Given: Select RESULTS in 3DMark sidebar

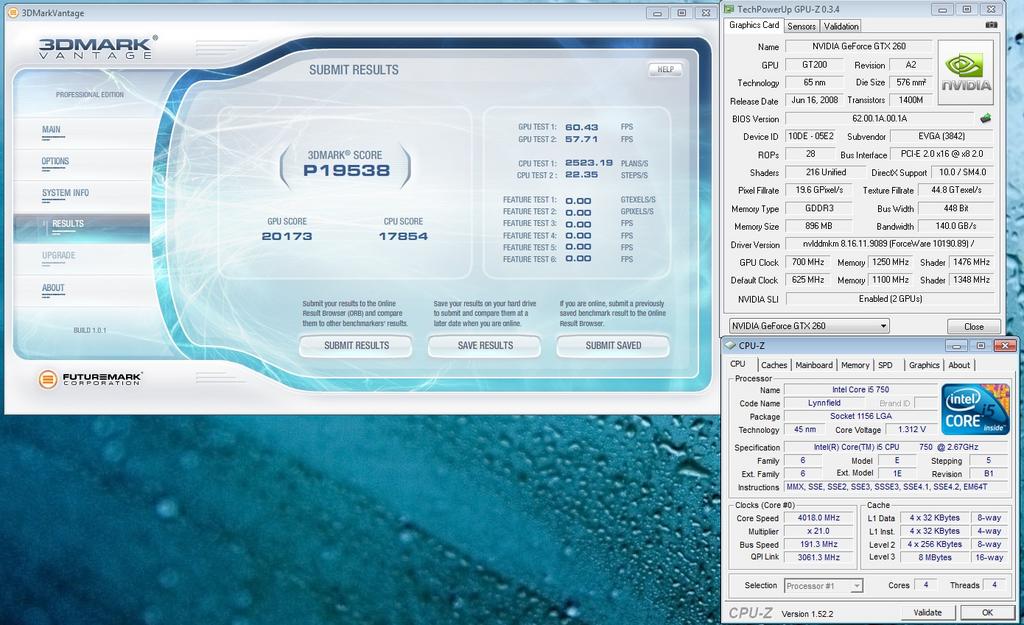Looking at the screenshot, I should pos(81,227).
